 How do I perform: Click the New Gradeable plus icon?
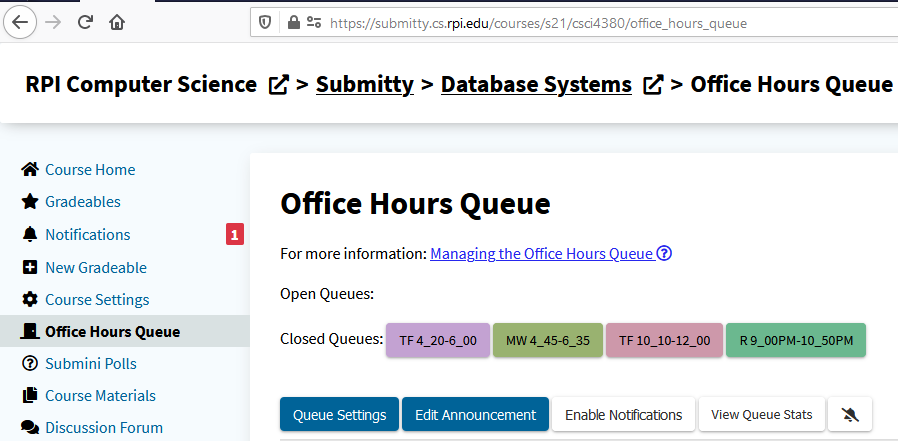pos(29,267)
